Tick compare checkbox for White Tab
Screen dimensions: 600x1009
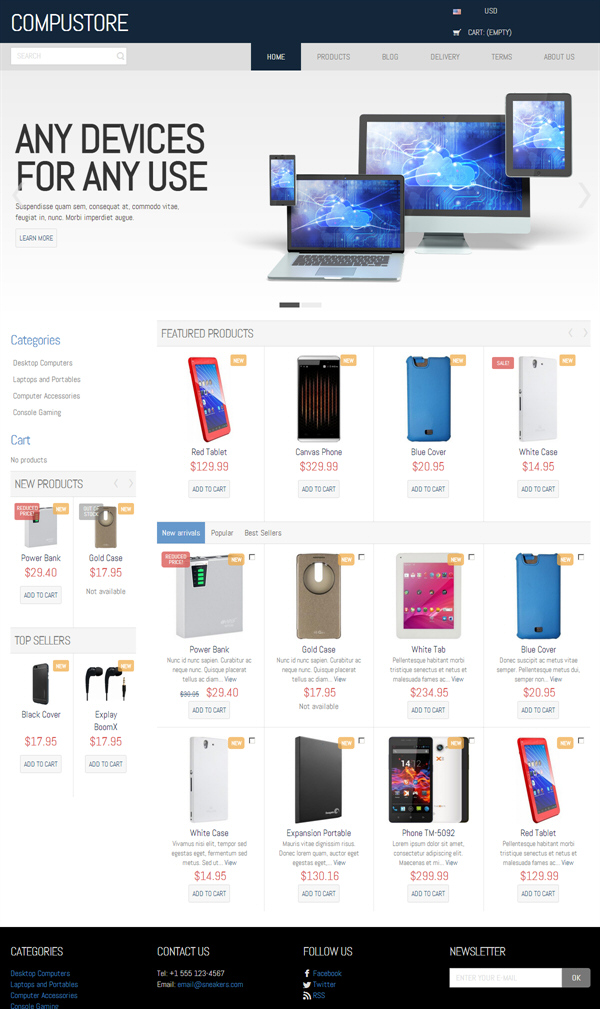471,557
